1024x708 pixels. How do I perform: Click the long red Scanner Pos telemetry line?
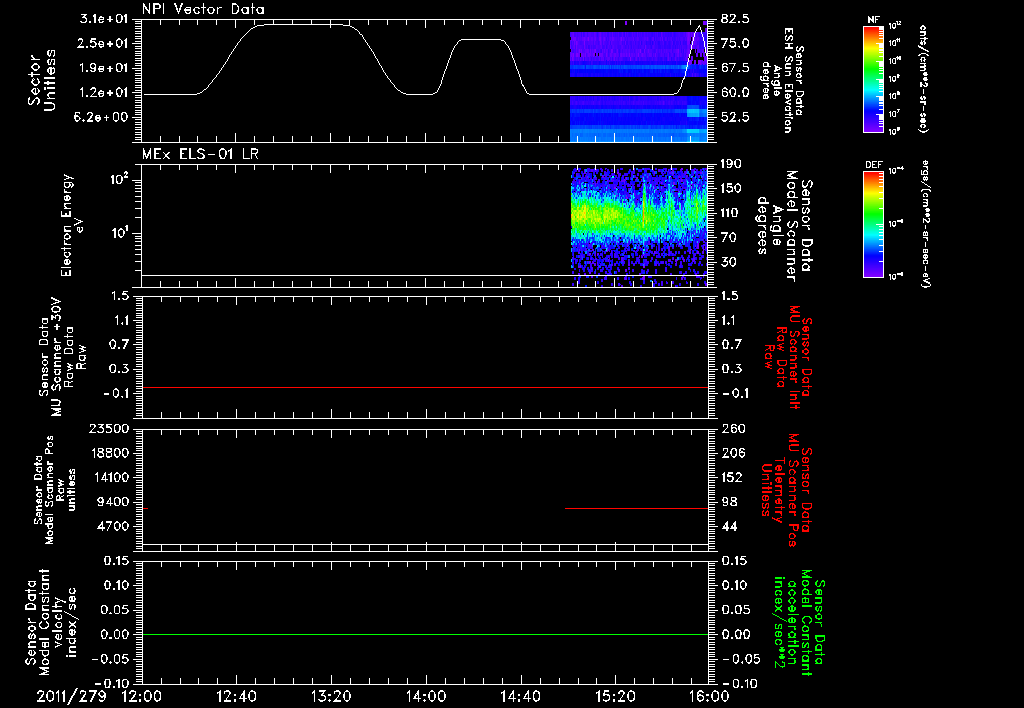(x=636, y=508)
